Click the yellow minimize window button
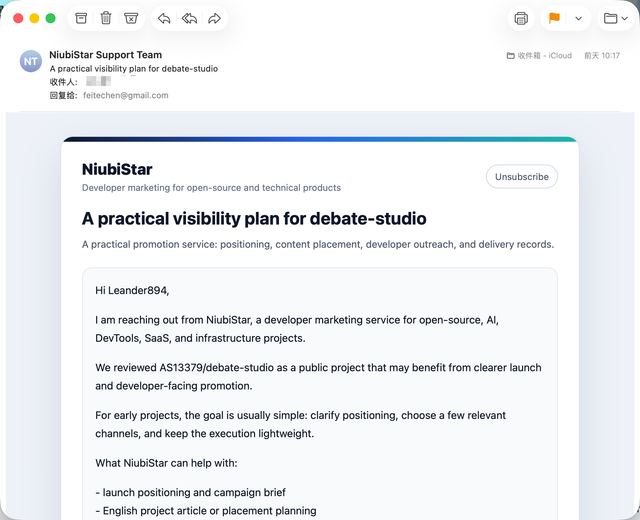The width and height of the screenshot is (640, 520). pyautogui.click(x=34, y=18)
